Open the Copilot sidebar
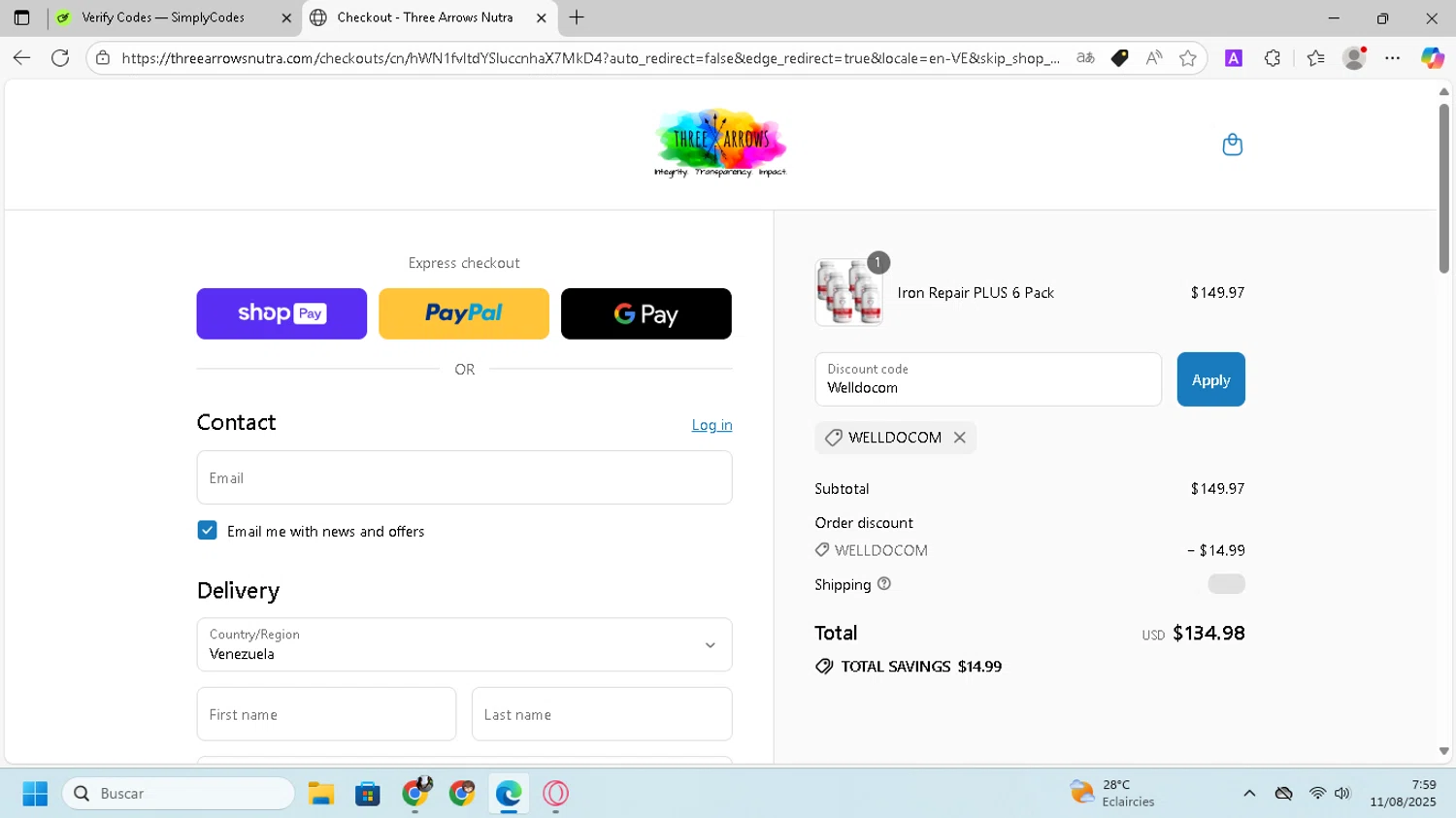The height and width of the screenshot is (818, 1456). [1433, 58]
